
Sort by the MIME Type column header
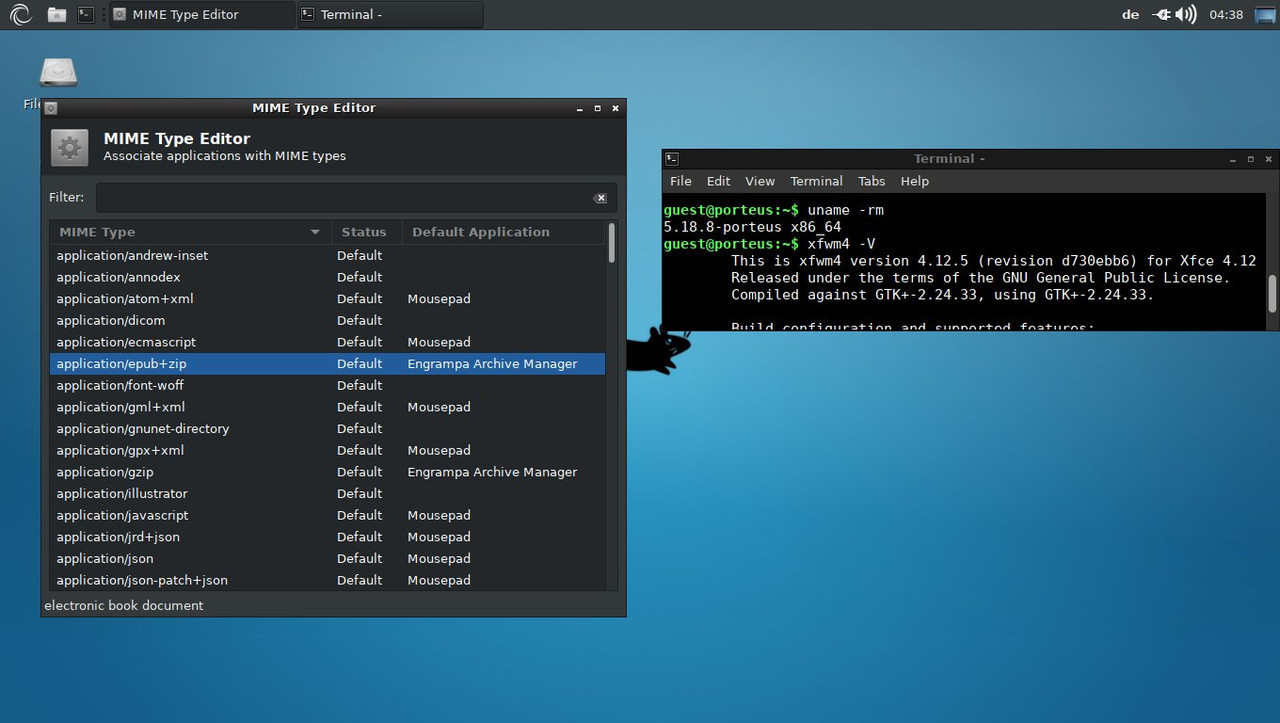pyautogui.click(x=190, y=232)
